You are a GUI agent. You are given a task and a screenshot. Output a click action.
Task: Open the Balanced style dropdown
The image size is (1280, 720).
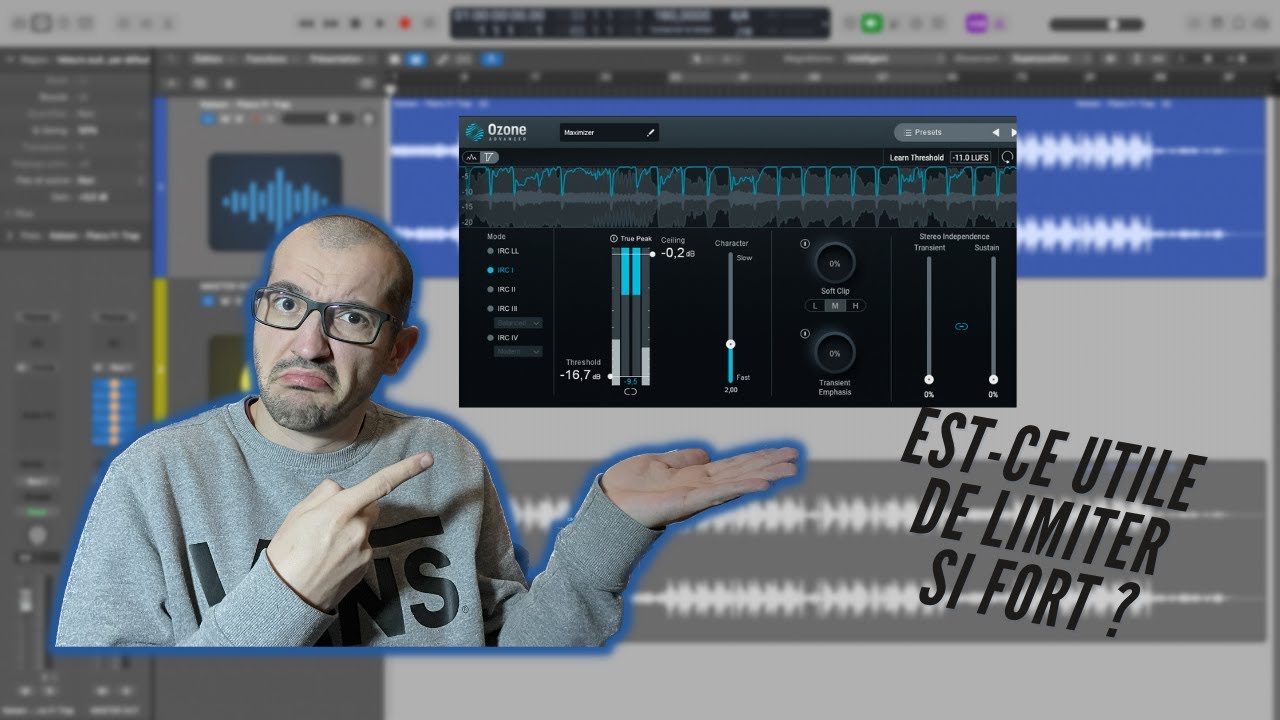pyautogui.click(x=519, y=323)
